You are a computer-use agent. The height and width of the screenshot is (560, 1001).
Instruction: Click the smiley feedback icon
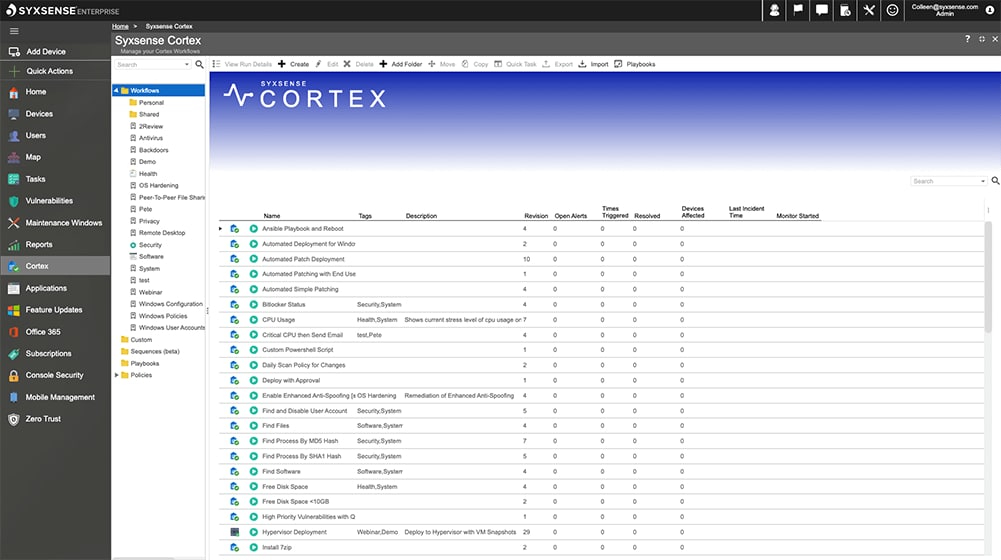coord(892,10)
